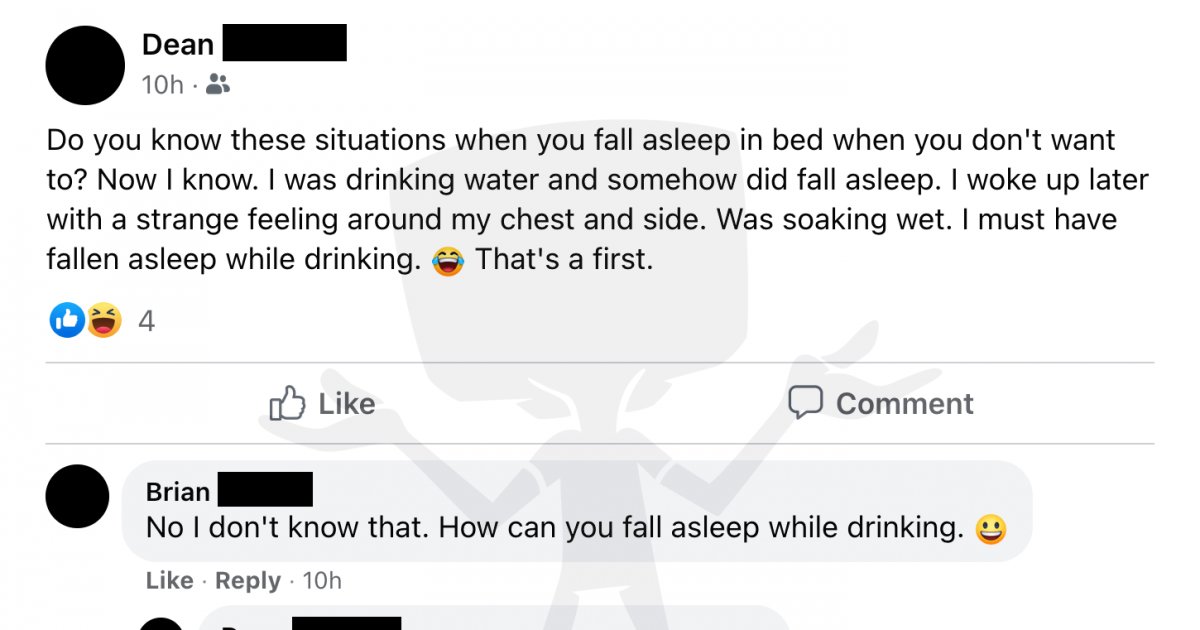This screenshot has height=630, width=1200.
Task: Open Dean's profile picture
Action: click(85, 66)
